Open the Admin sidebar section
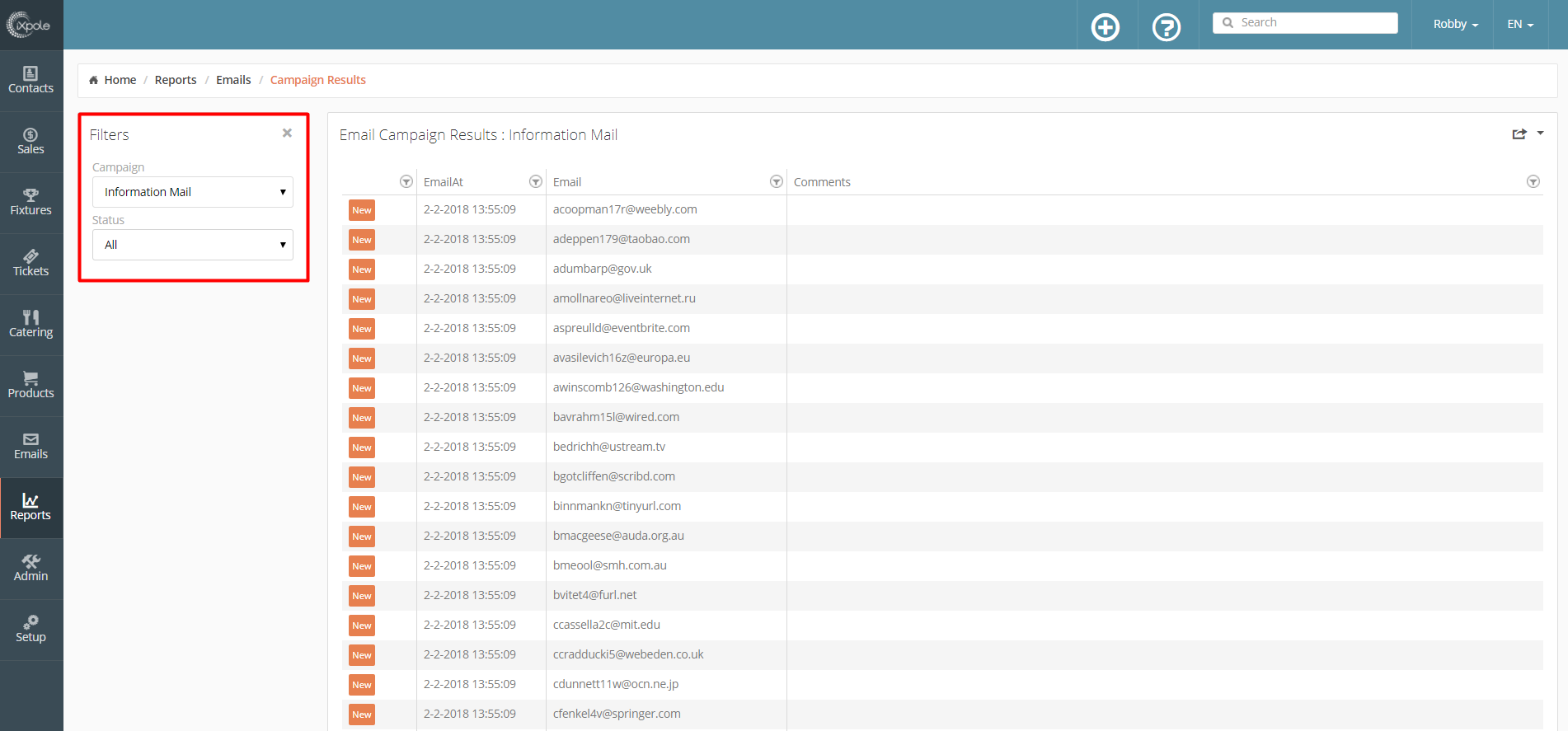The image size is (1568, 731). (31, 569)
